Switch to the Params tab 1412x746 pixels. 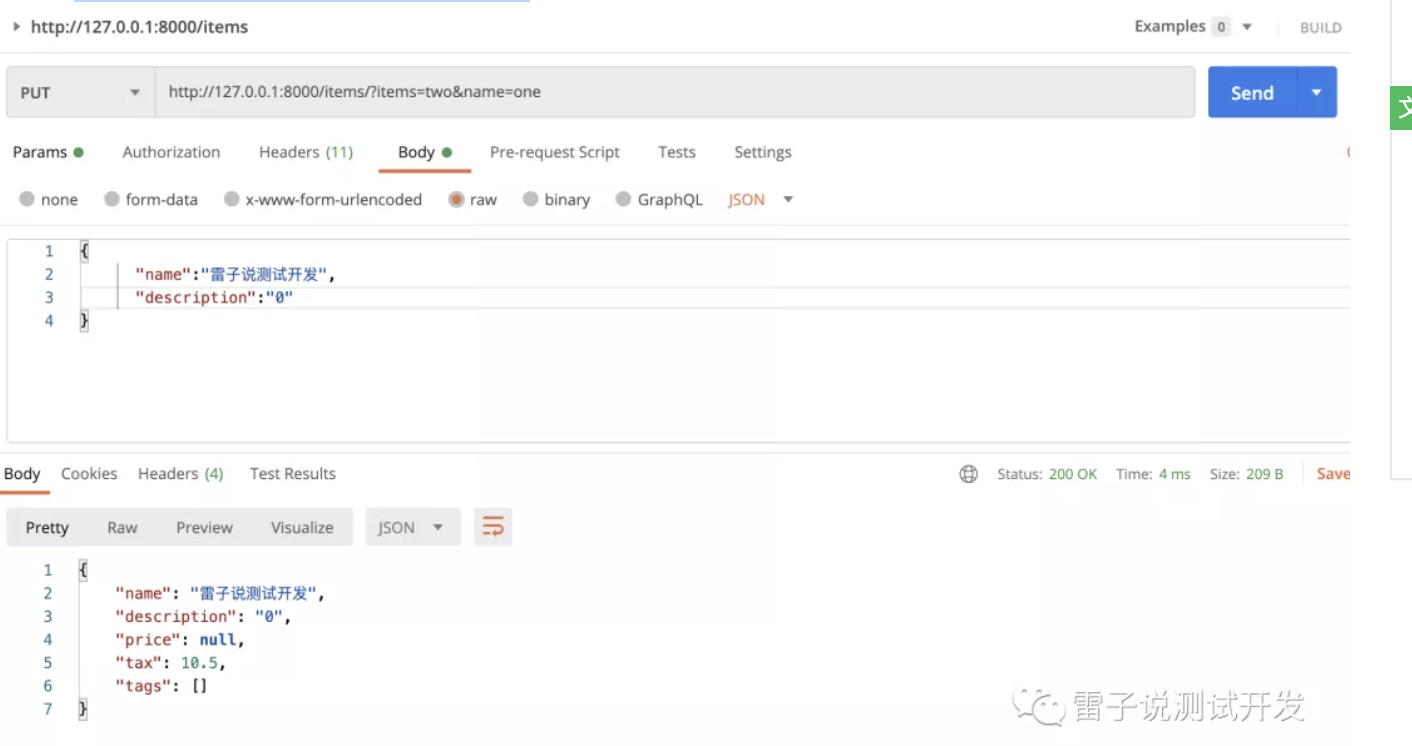(47, 152)
